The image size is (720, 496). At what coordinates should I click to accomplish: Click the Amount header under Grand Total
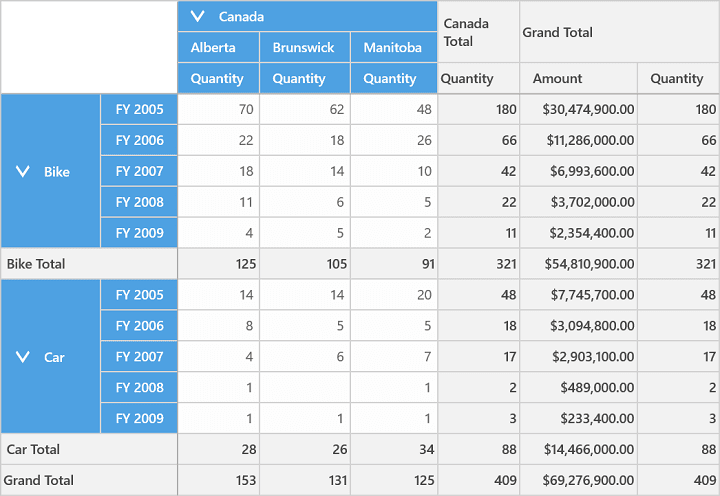coord(579,79)
